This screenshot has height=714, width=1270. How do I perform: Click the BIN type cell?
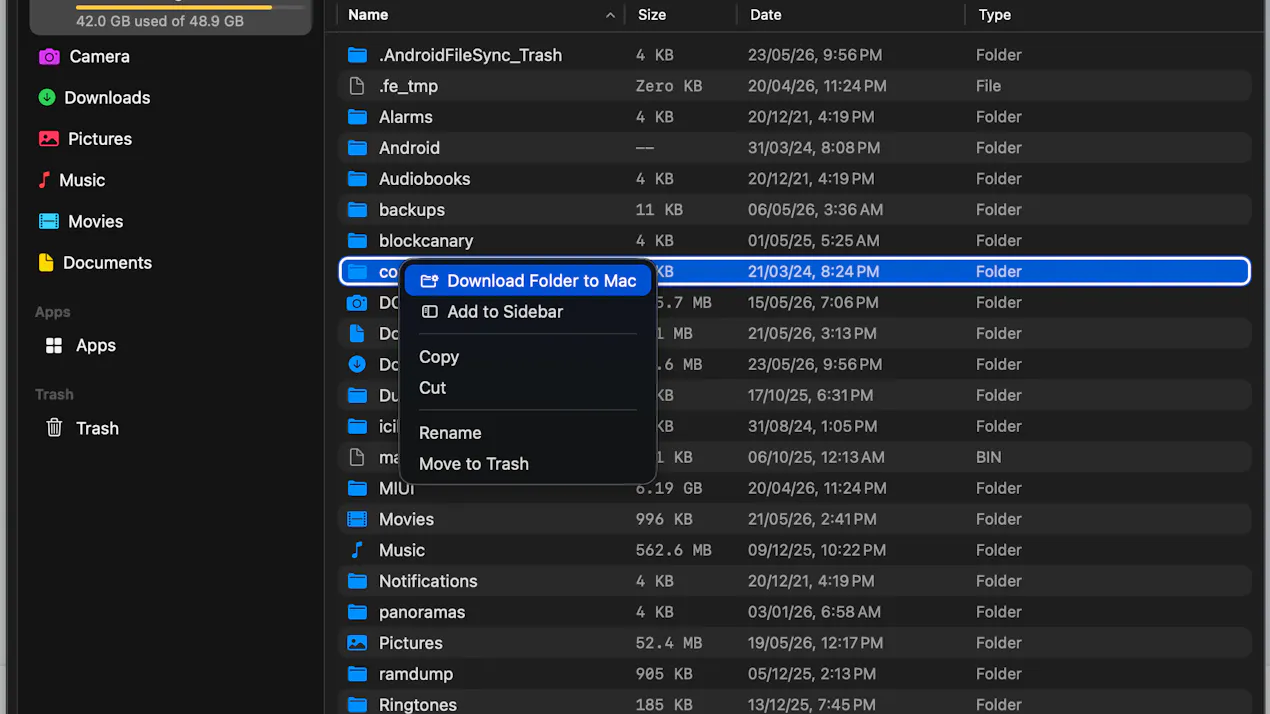[x=989, y=457]
